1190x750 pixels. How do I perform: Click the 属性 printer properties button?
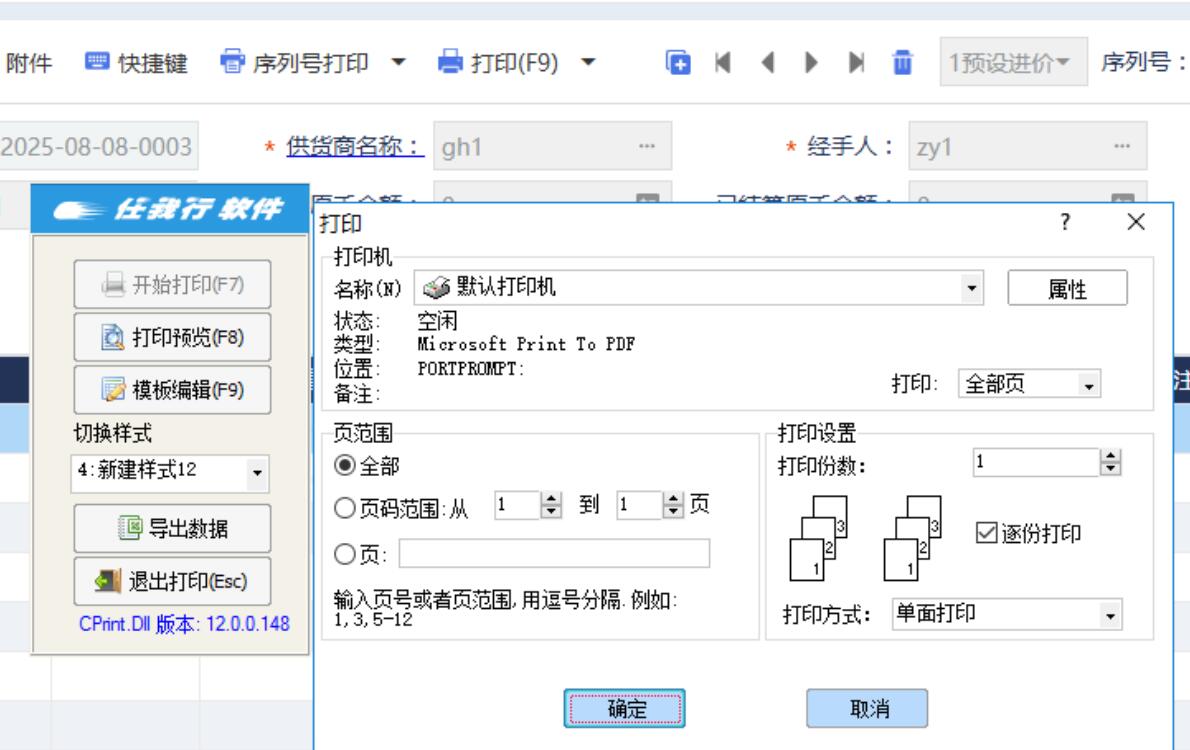(1066, 289)
